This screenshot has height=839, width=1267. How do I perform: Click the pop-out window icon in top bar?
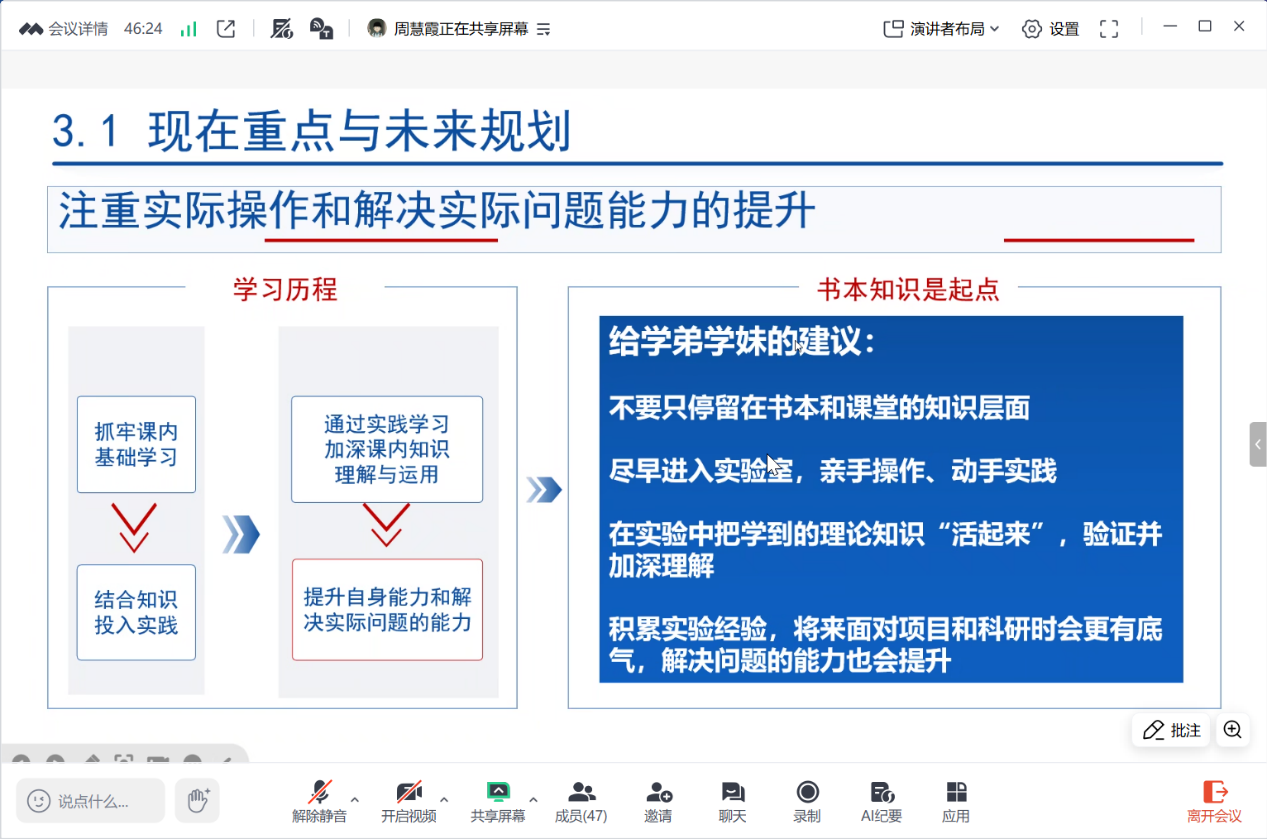point(226,29)
